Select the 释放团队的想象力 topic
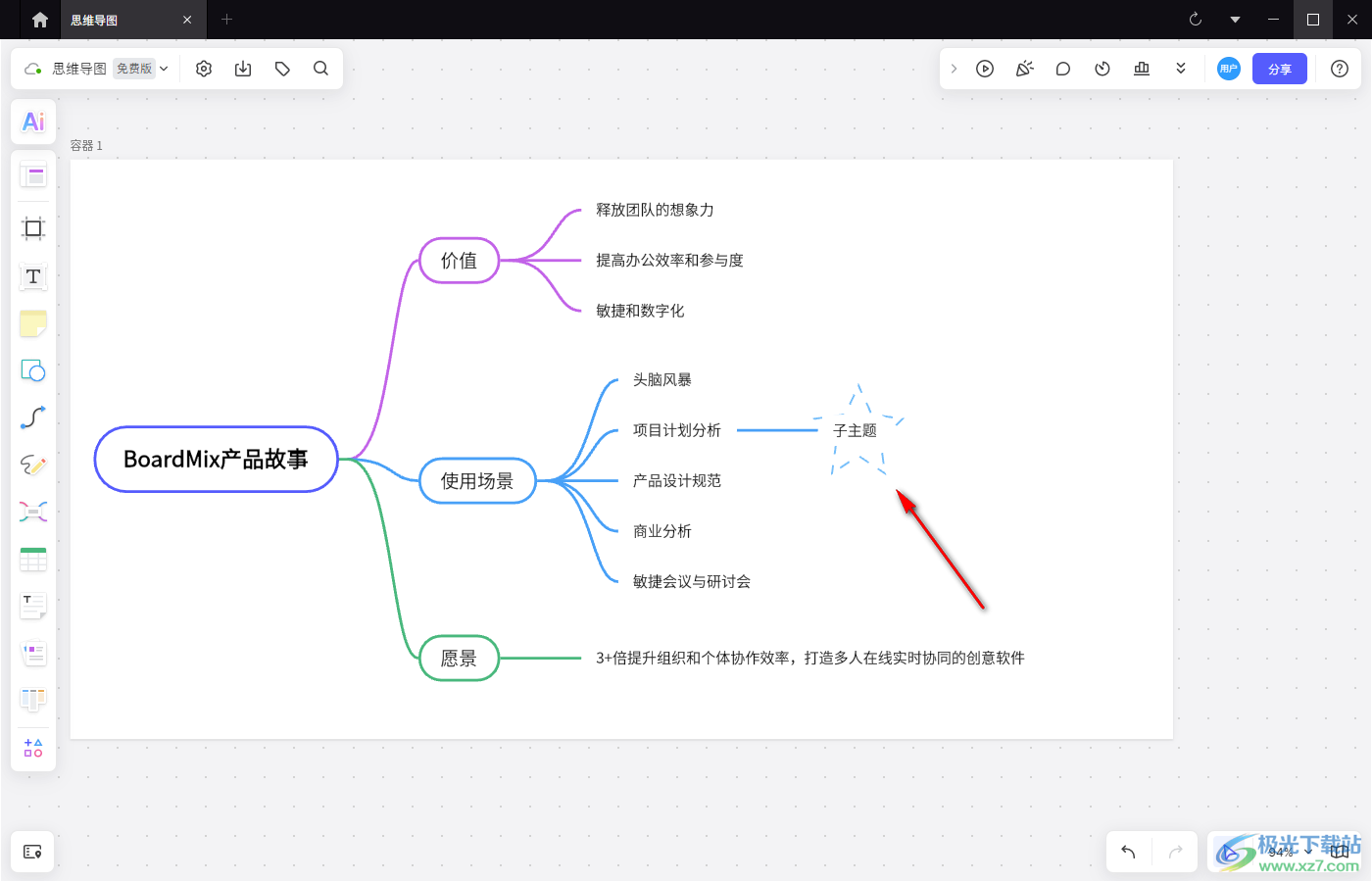Viewport: 1372px width, 882px height. tap(655, 210)
